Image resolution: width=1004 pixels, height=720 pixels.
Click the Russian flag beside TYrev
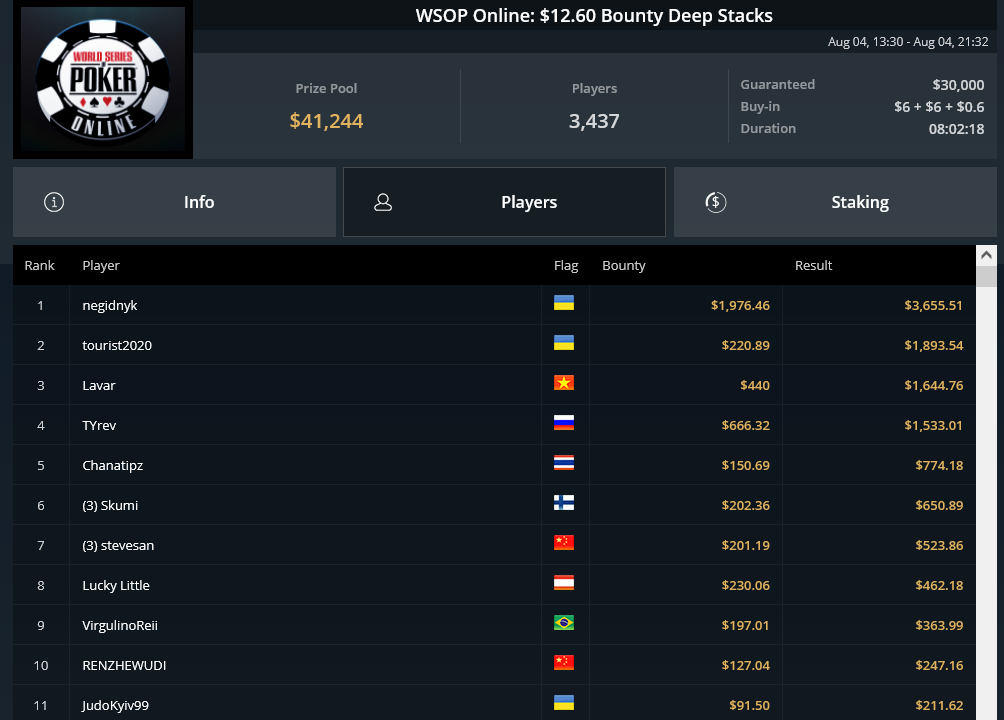[x=563, y=423]
